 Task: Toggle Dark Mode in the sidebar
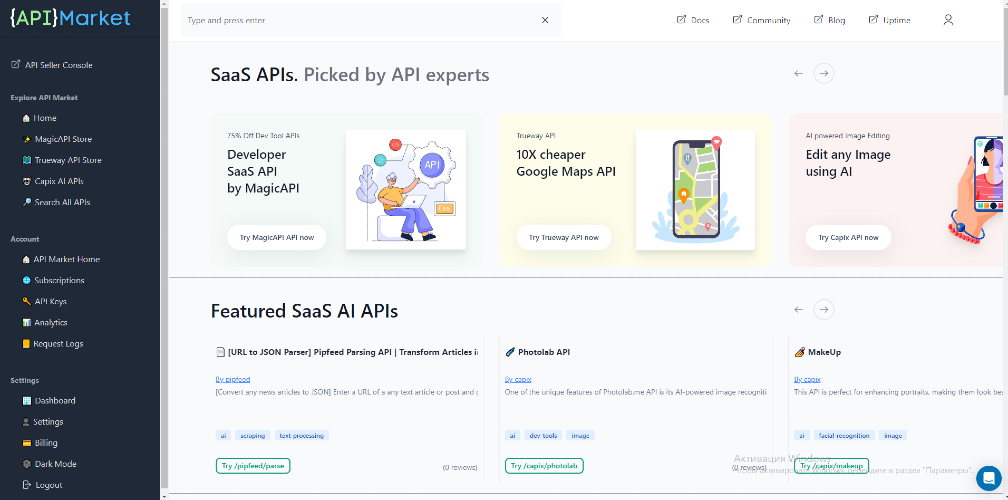(x=50, y=464)
